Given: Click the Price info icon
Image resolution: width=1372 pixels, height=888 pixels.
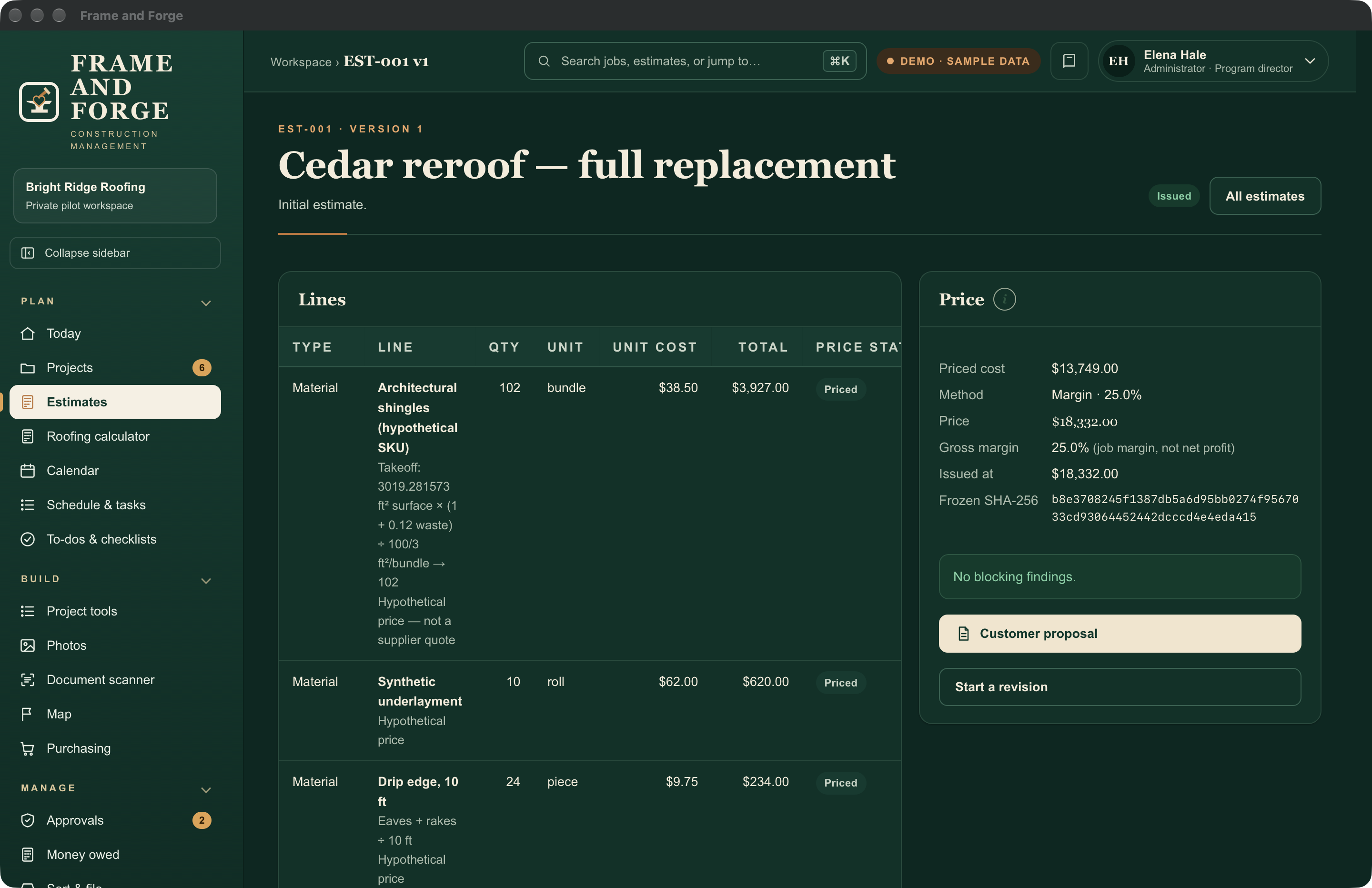Looking at the screenshot, I should pos(1004,299).
